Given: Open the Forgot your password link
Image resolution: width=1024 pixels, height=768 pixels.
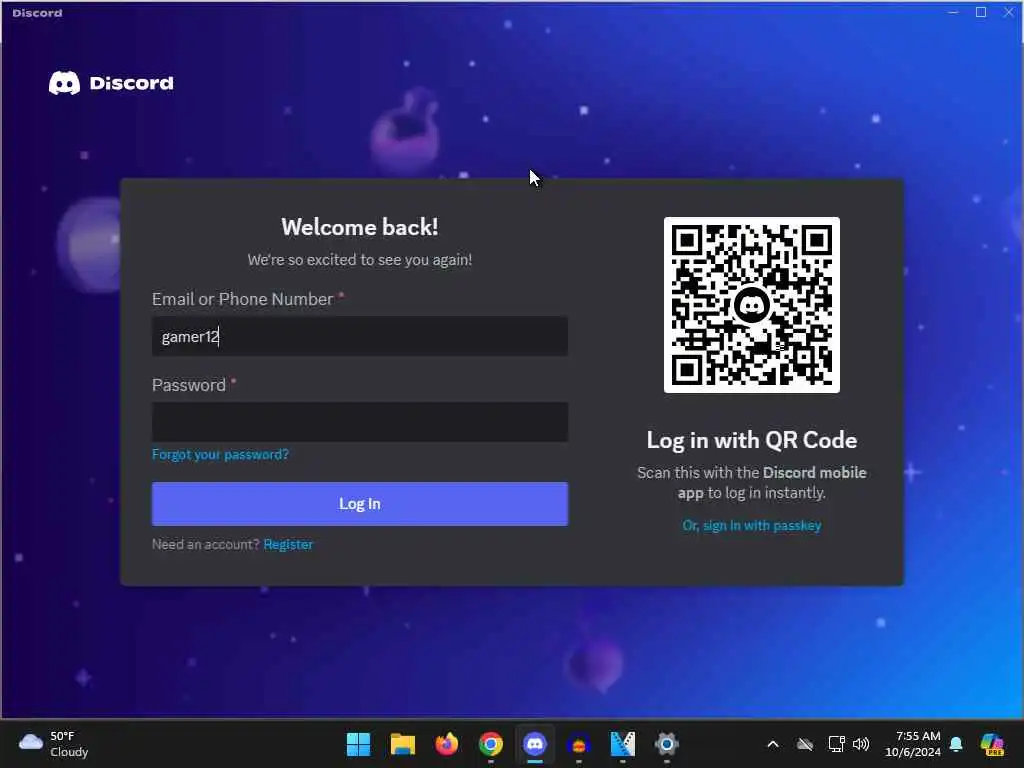Looking at the screenshot, I should pyautogui.click(x=220, y=455).
